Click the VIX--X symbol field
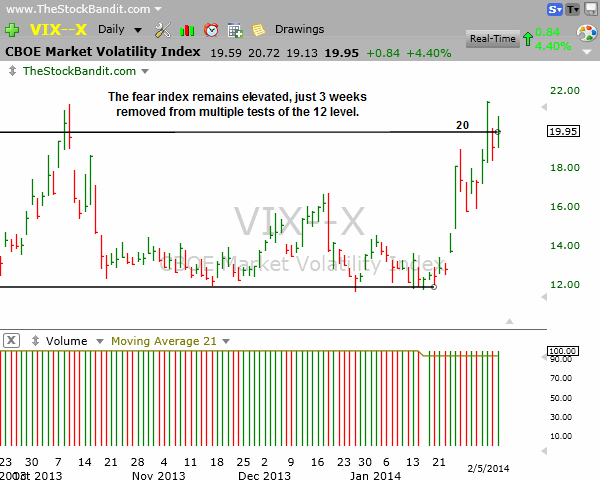The width and height of the screenshot is (601, 482). [55, 30]
